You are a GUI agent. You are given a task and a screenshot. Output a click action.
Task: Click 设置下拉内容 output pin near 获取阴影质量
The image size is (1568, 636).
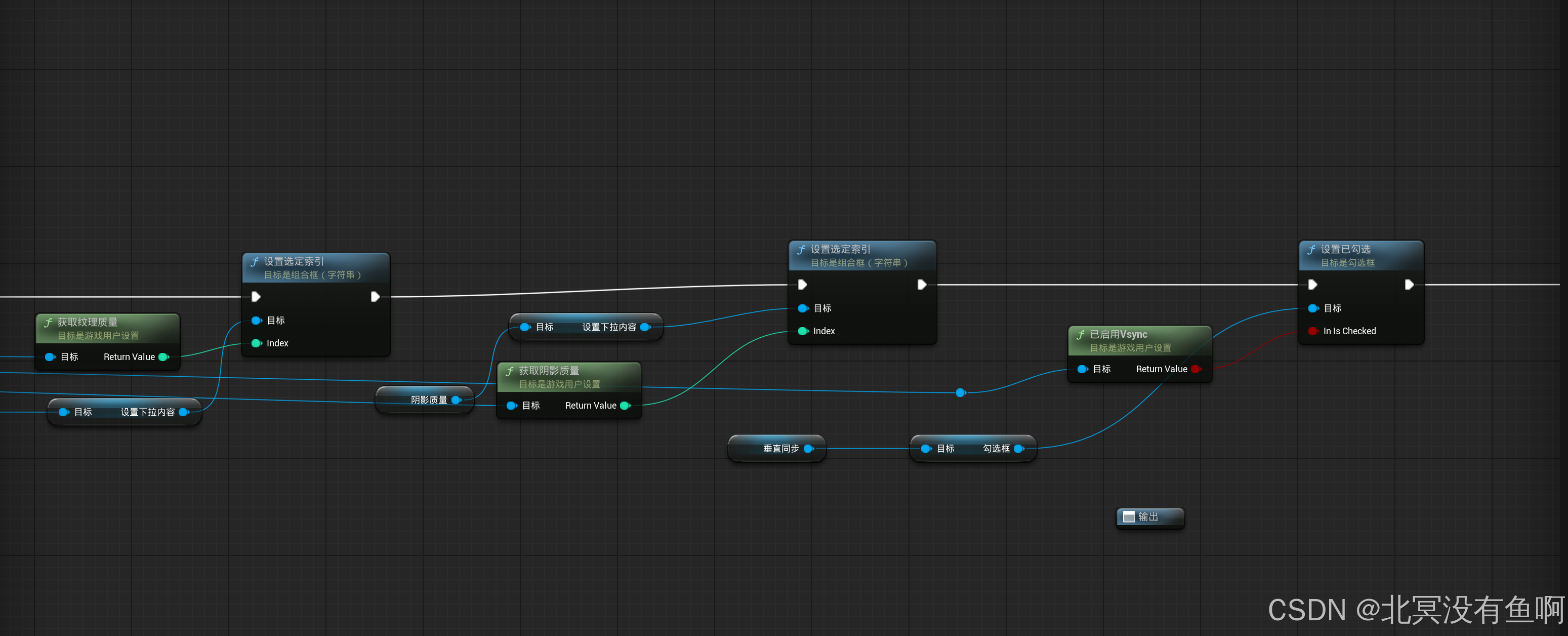click(645, 327)
